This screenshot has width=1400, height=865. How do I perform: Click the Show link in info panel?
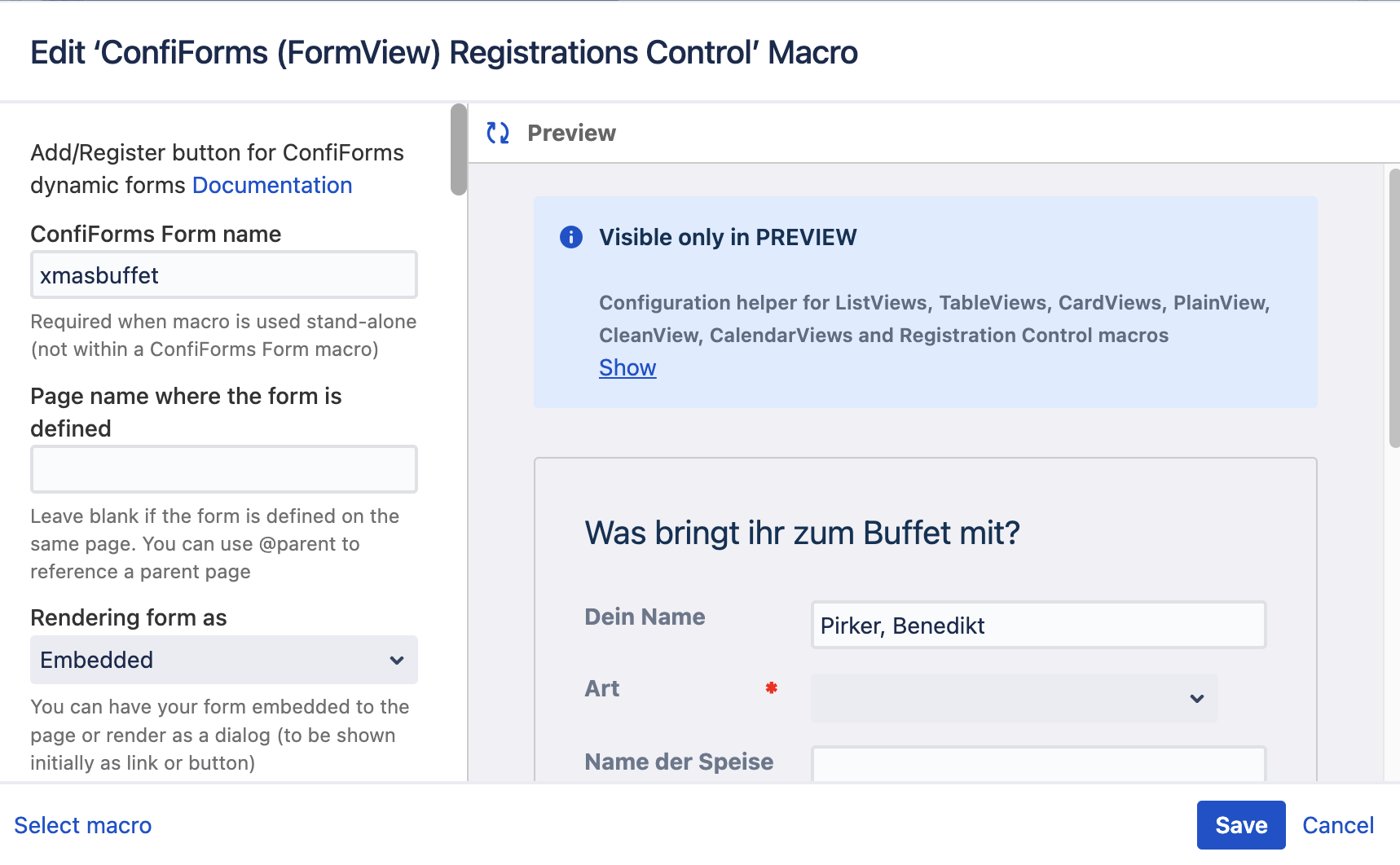[x=627, y=367]
